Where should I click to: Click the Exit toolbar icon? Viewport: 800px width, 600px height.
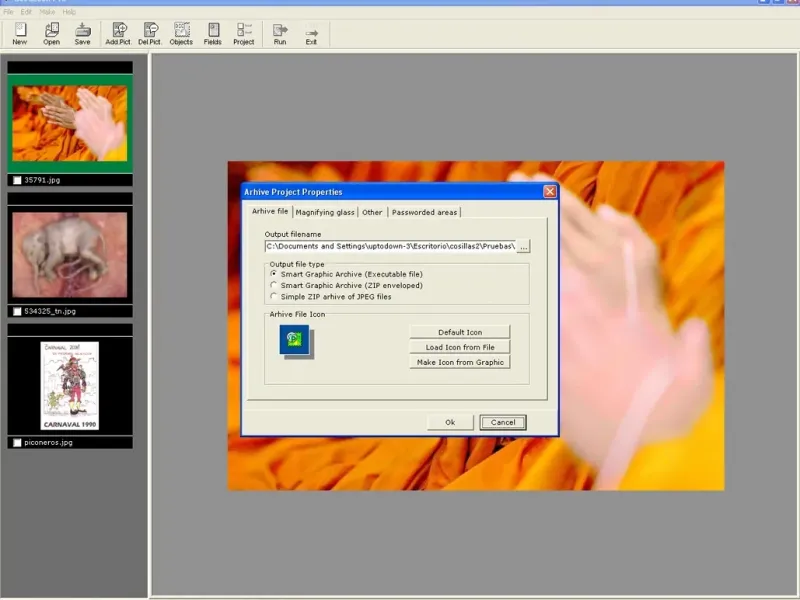[311, 34]
